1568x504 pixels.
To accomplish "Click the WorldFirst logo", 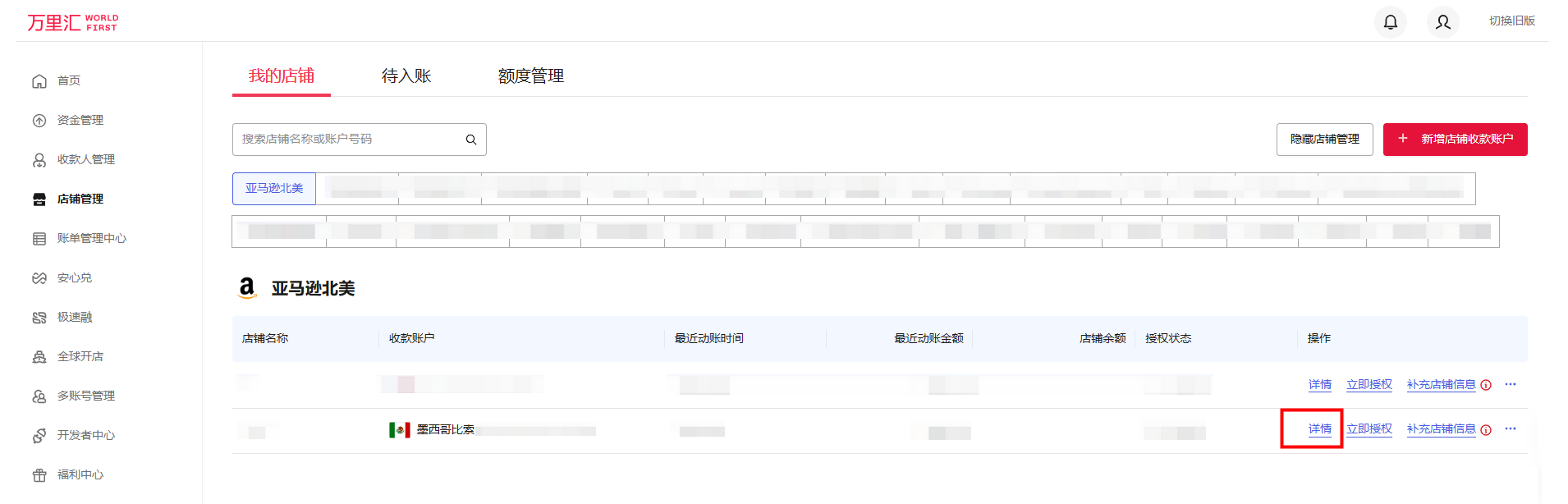I will [72, 22].
